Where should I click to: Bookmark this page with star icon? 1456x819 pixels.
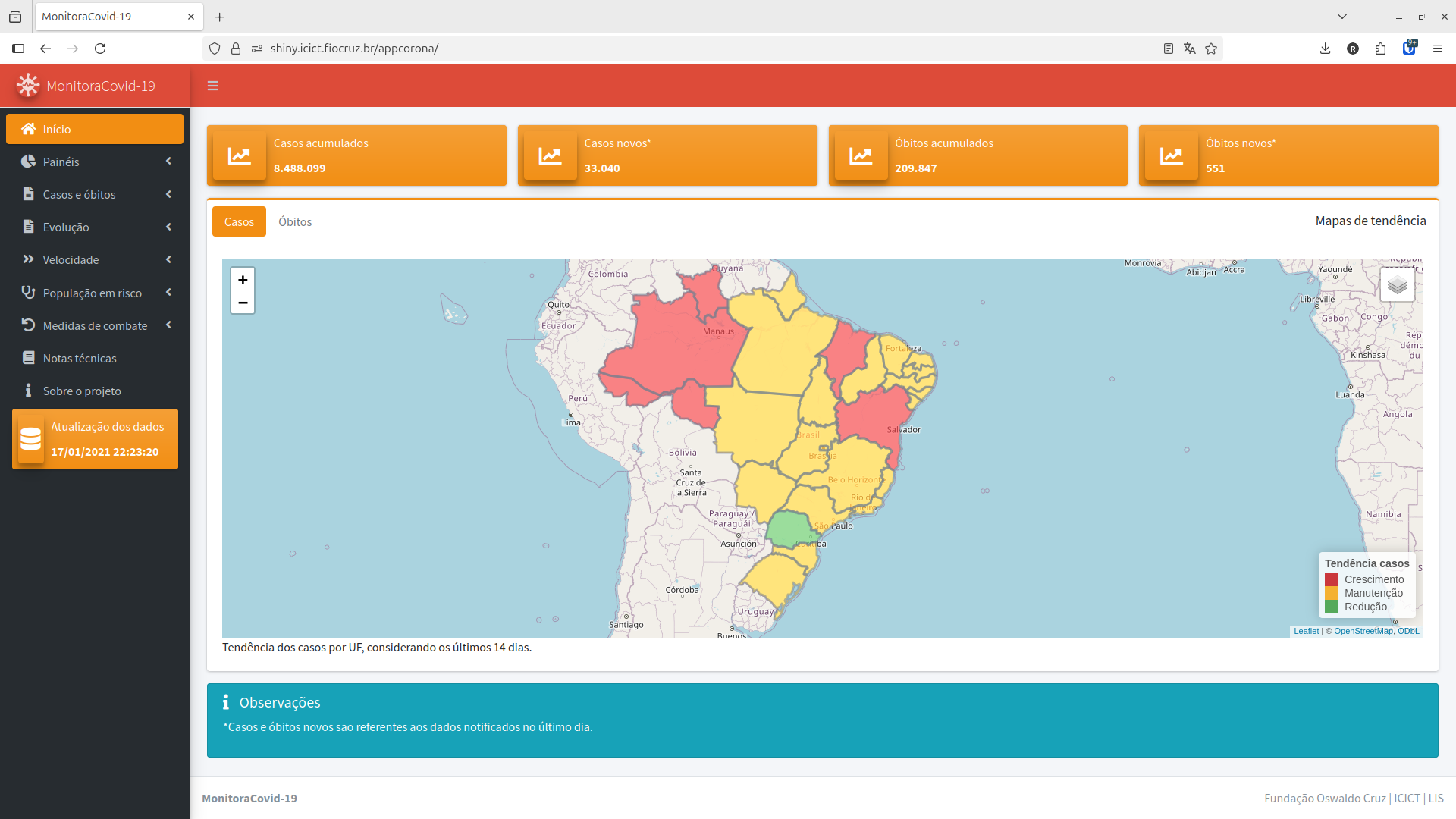click(x=1211, y=49)
